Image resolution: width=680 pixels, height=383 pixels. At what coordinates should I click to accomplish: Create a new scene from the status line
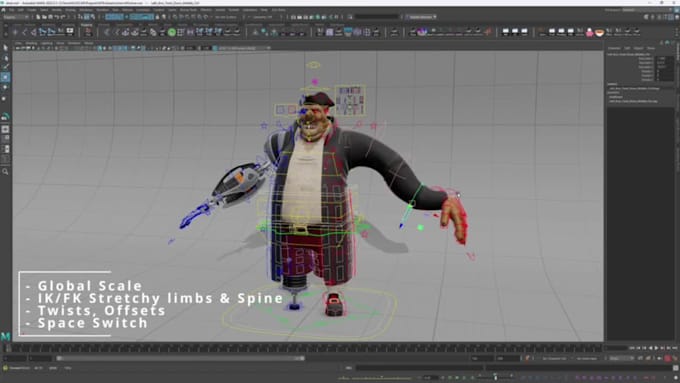click(x=39, y=17)
